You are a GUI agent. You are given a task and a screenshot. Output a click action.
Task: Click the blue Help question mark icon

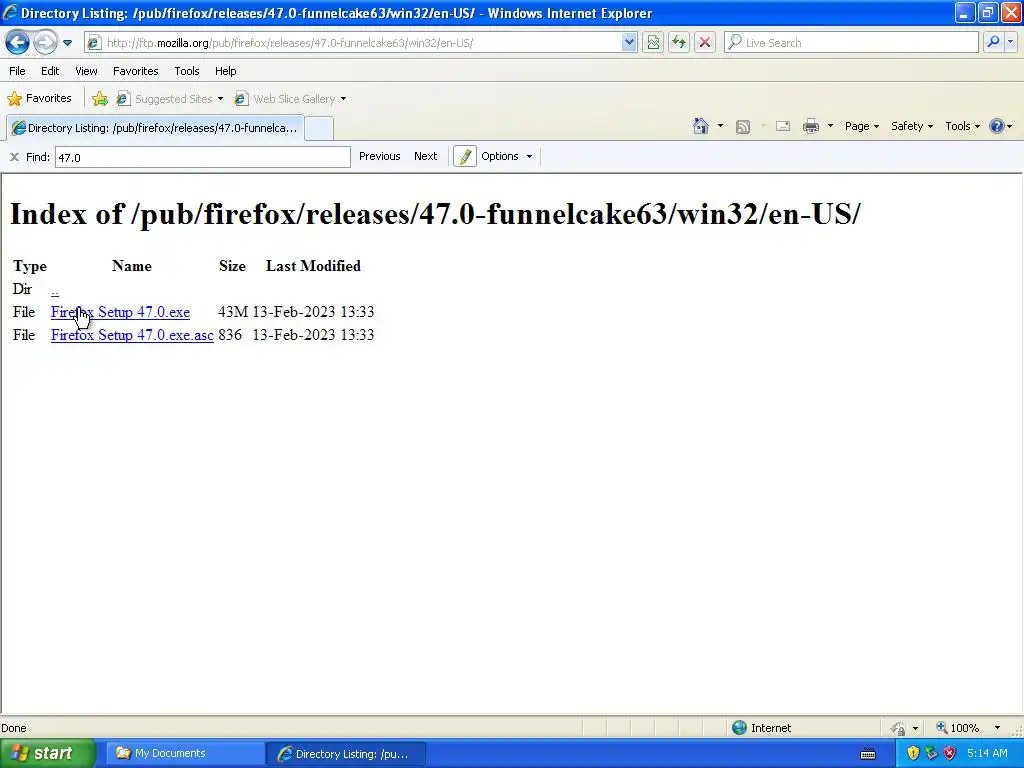[x=997, y=126]
